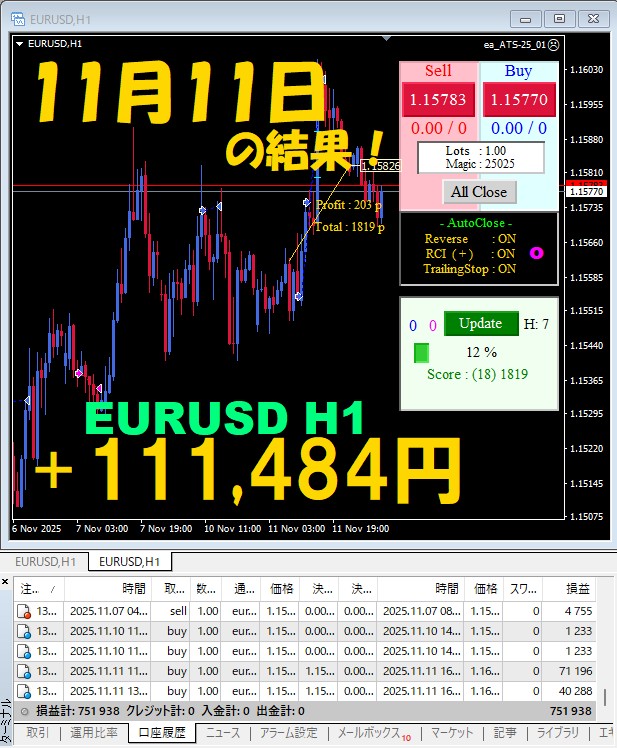Click the buy order icon in 71 196 profit row
This screenshot has width=617, height=748.
[x=24, y=671]
